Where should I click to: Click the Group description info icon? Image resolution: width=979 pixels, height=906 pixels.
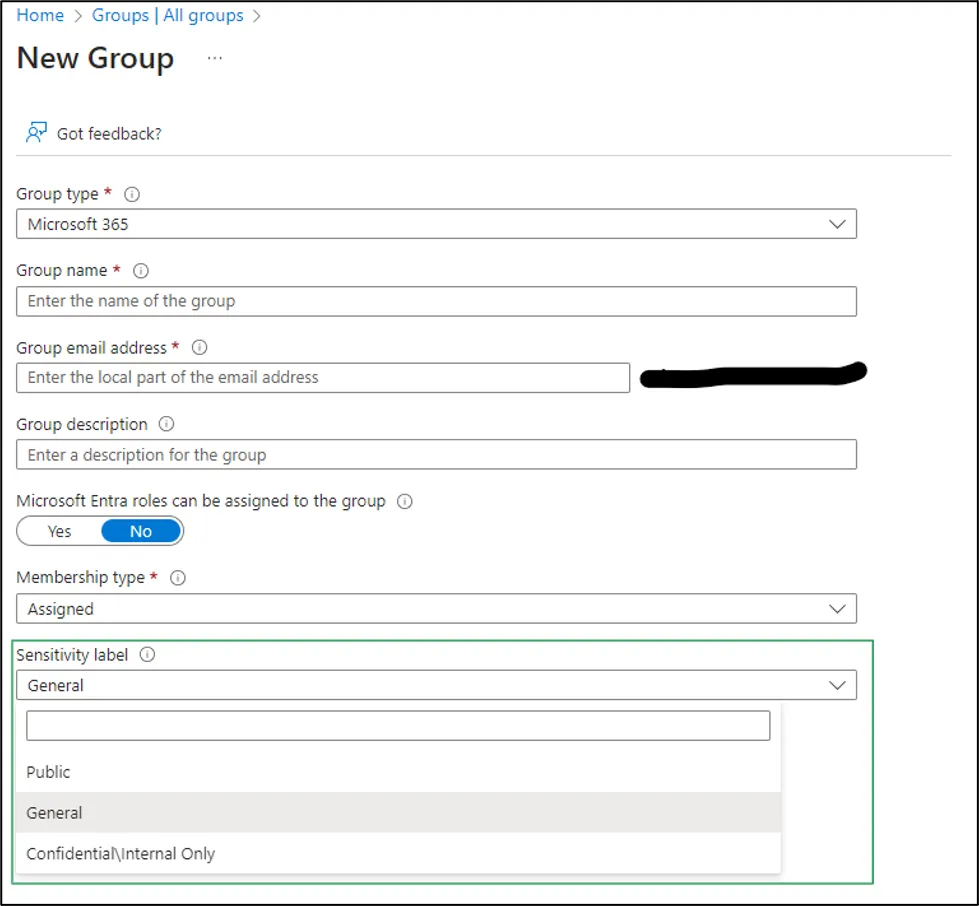tap(167, 424)
